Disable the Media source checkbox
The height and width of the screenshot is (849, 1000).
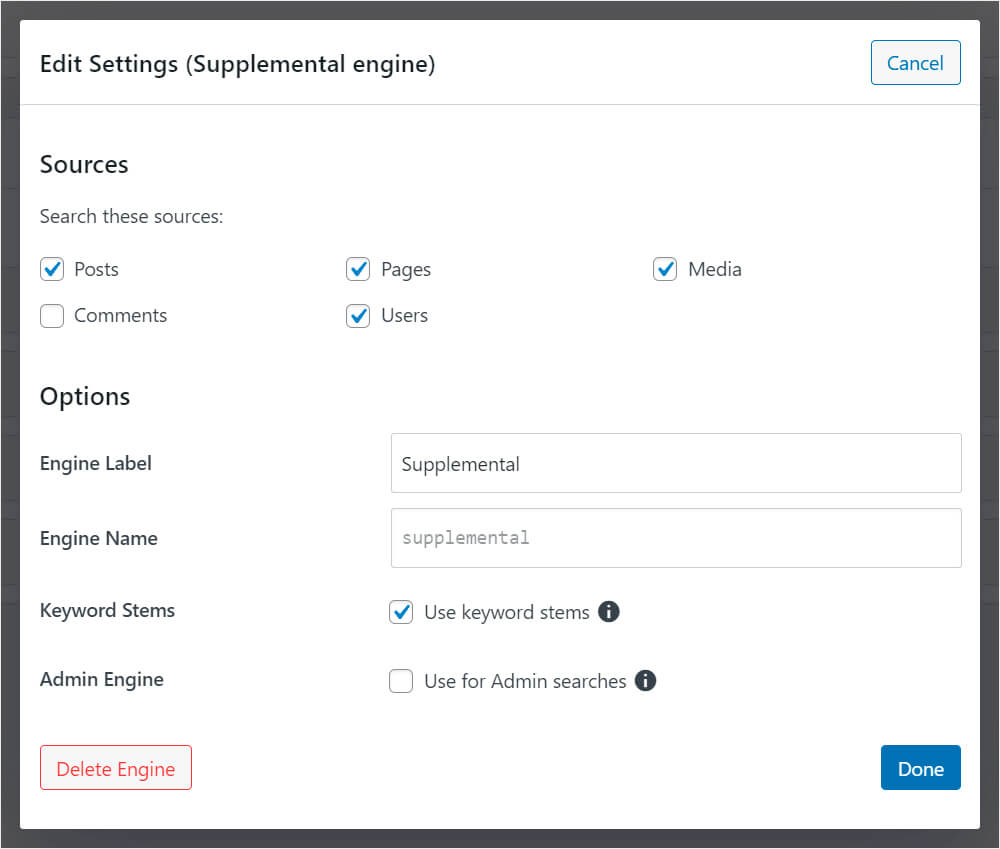point(665,269)
